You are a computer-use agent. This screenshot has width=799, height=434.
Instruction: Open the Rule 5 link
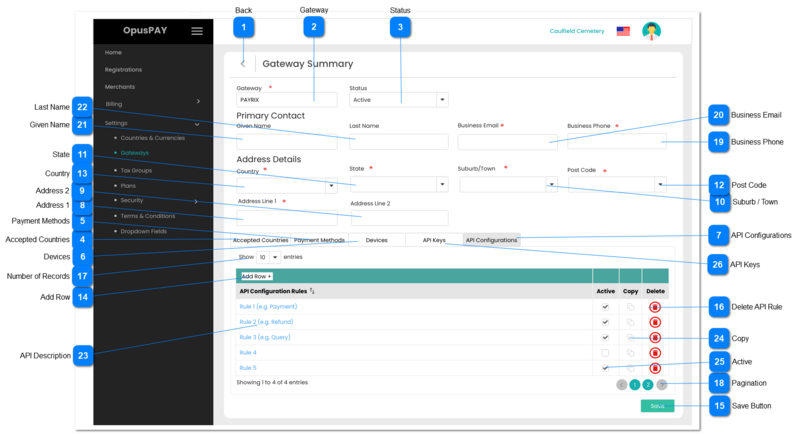point(248,368)
